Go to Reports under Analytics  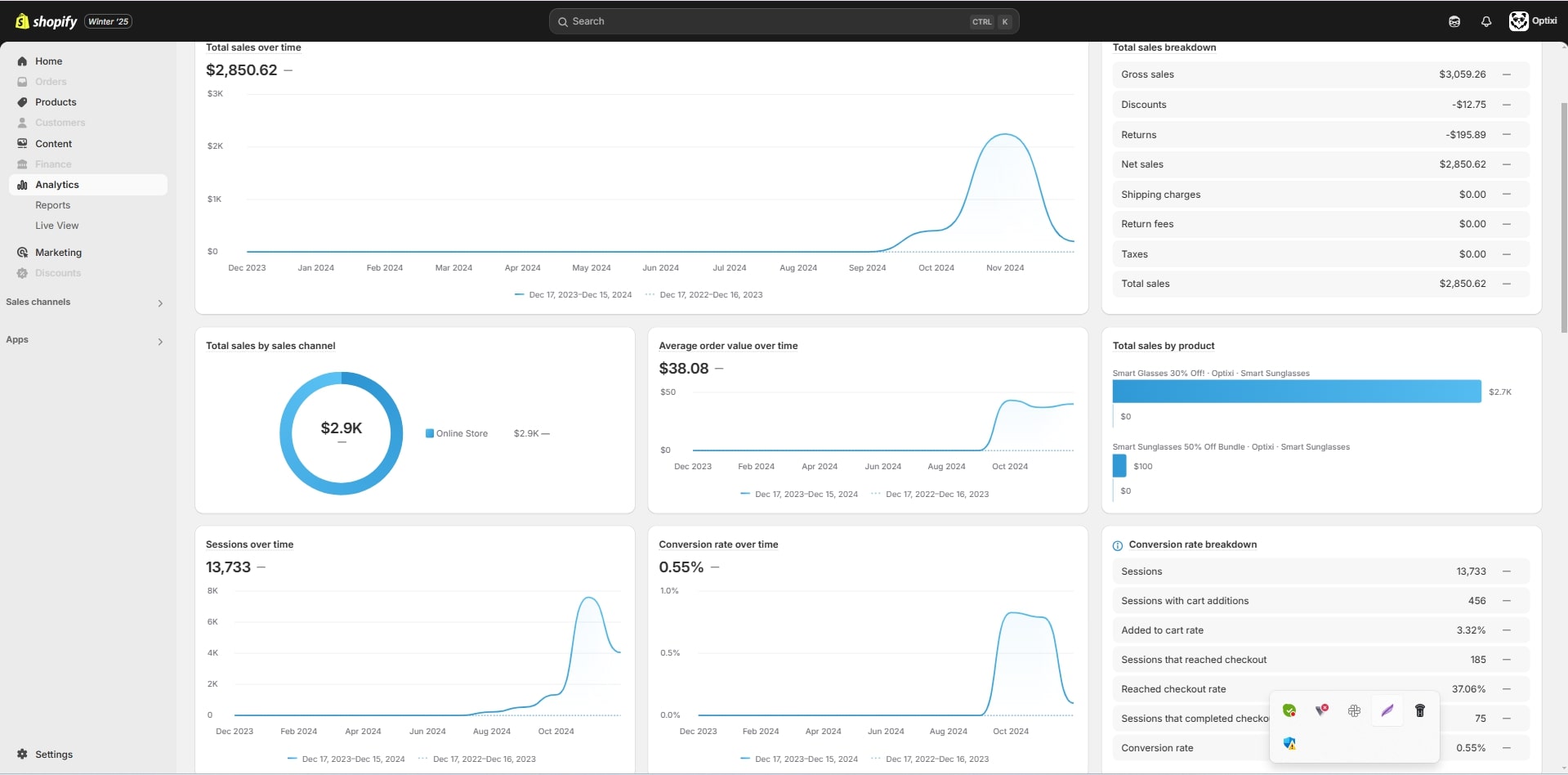(x=52, y=205)
